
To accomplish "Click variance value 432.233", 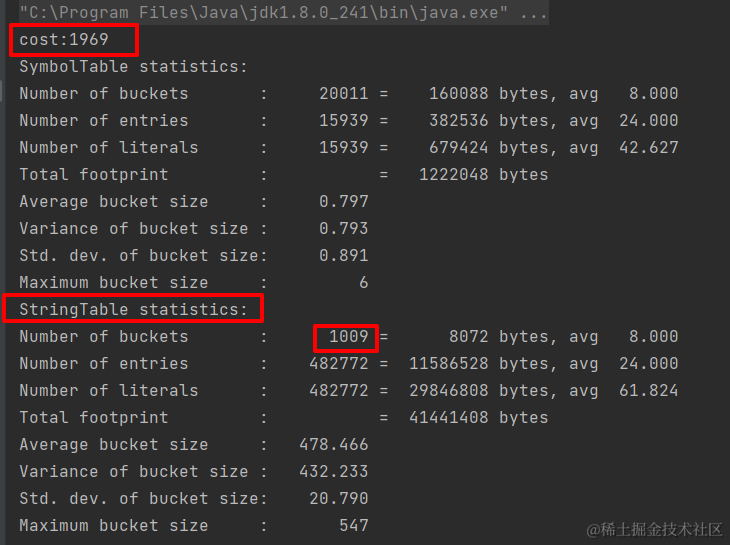I will (x=334, y=471).
